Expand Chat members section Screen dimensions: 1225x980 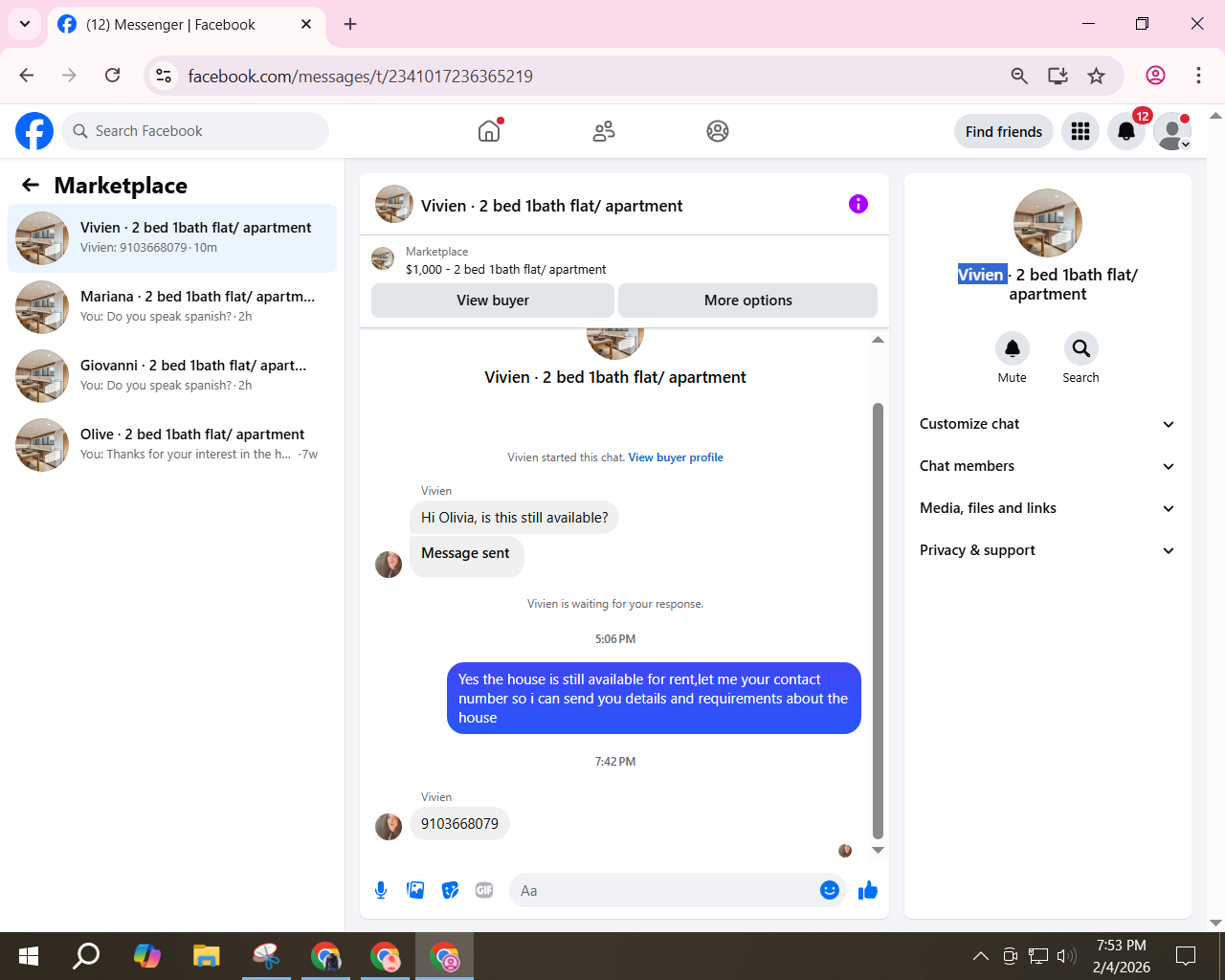pyautogui.click(x=1048, y=466)
